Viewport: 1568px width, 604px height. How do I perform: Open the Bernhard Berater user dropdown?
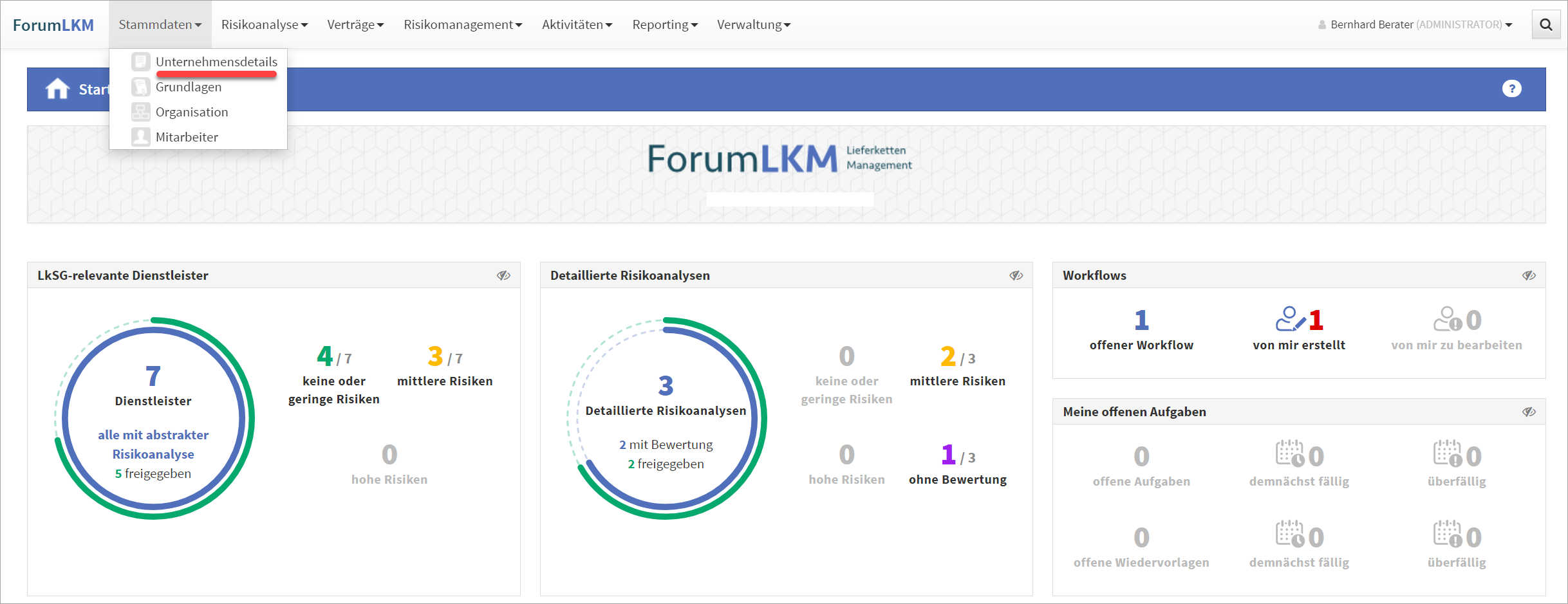[1416, 24]
